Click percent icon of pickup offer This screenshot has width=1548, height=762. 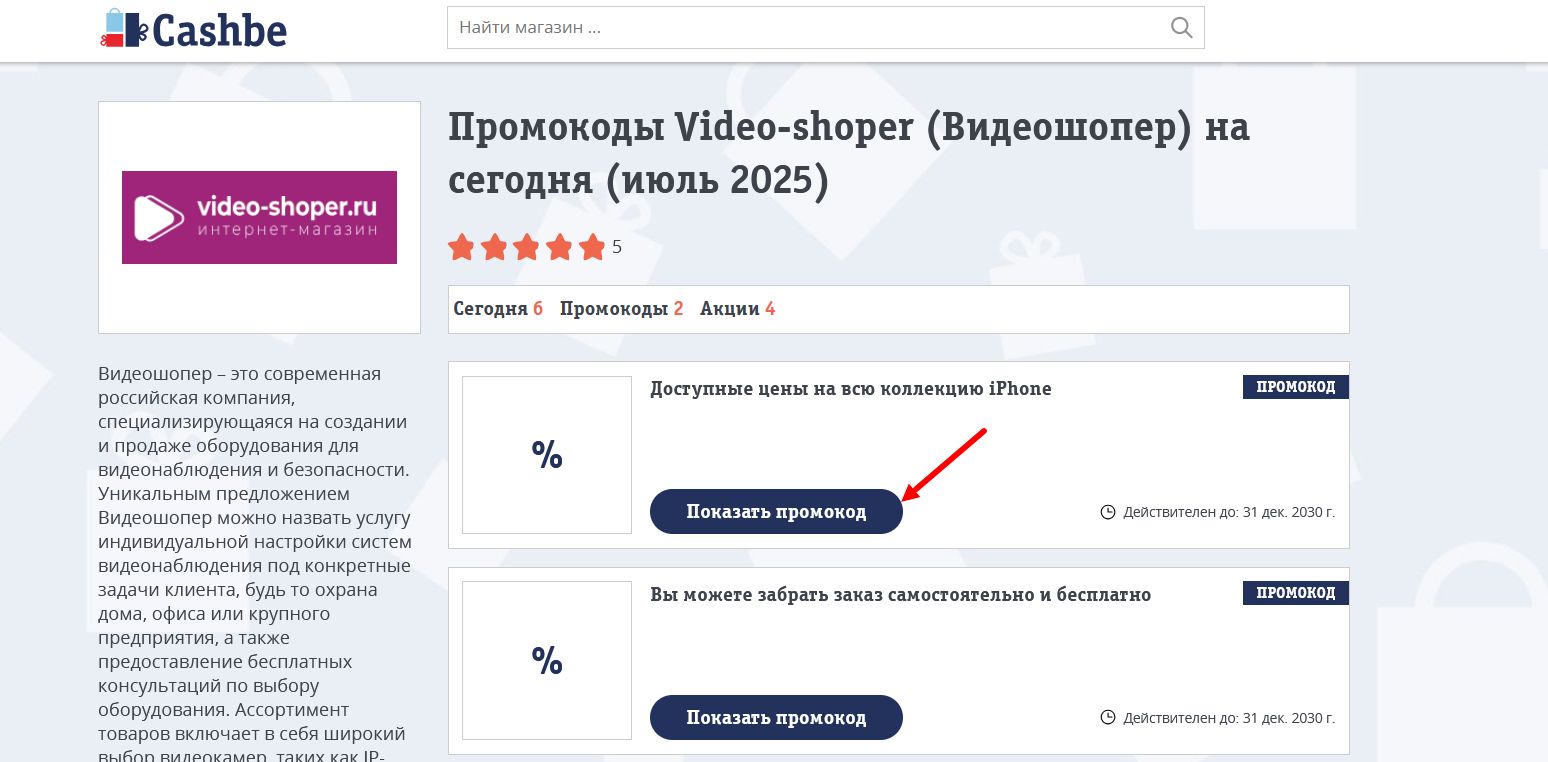pyautogui.click(x=547, y=661)
